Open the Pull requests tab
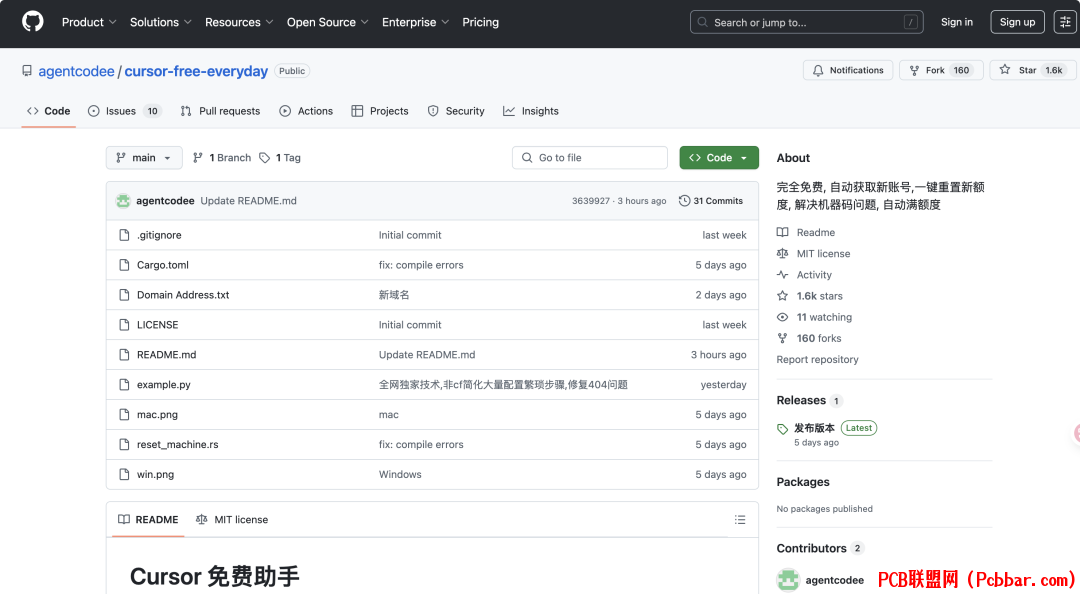Viewport: 1080px width, 594px height. [x=220, y=111]
